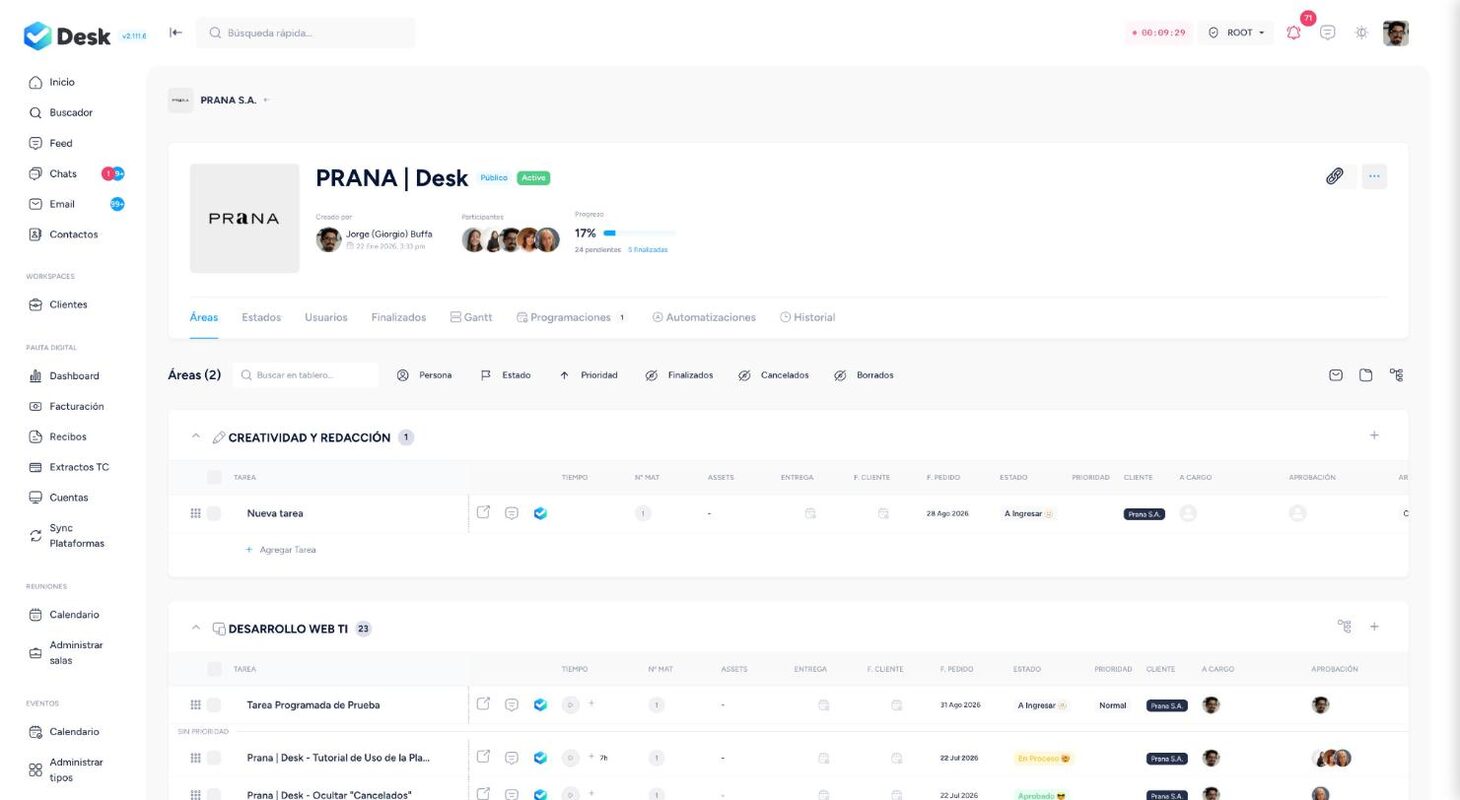Click the 00:09:29 timer button
The width and height of the screenshot is (1460, 800).
coord(1159,33)
